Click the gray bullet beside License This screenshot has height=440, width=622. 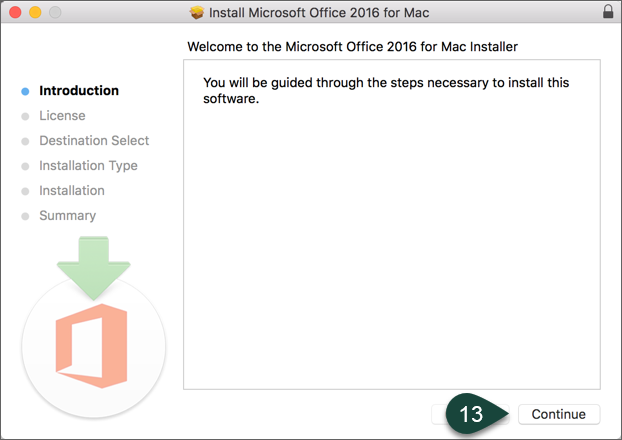point(25,116)
